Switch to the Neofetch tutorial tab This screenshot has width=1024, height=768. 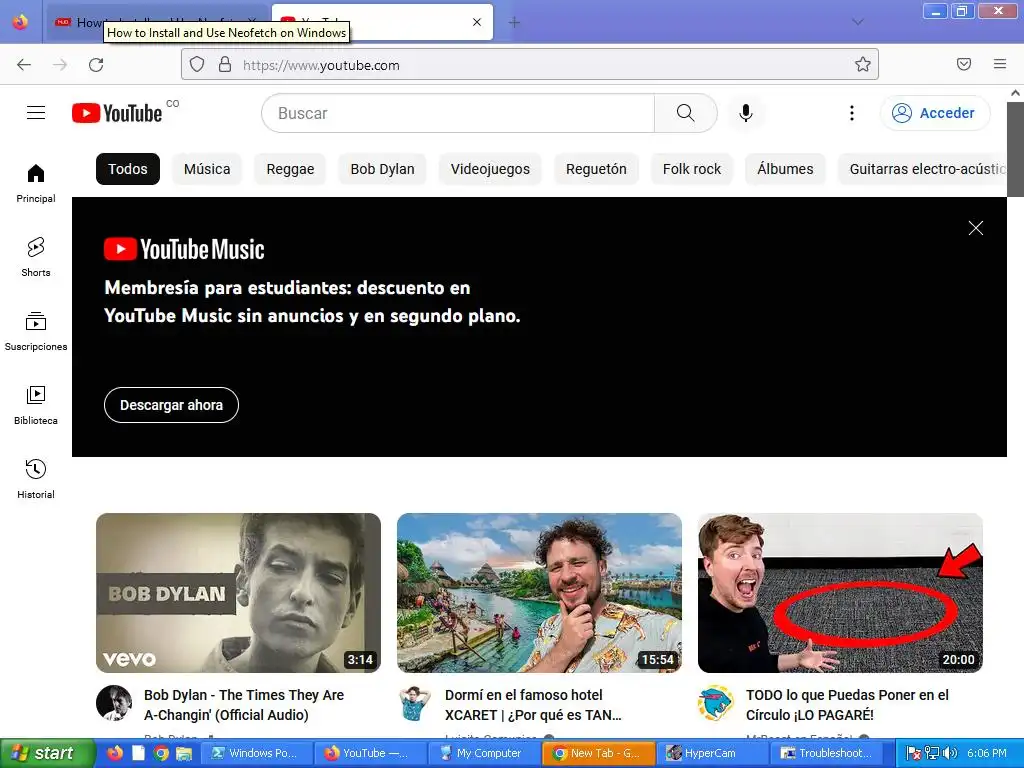pos(157,22)
